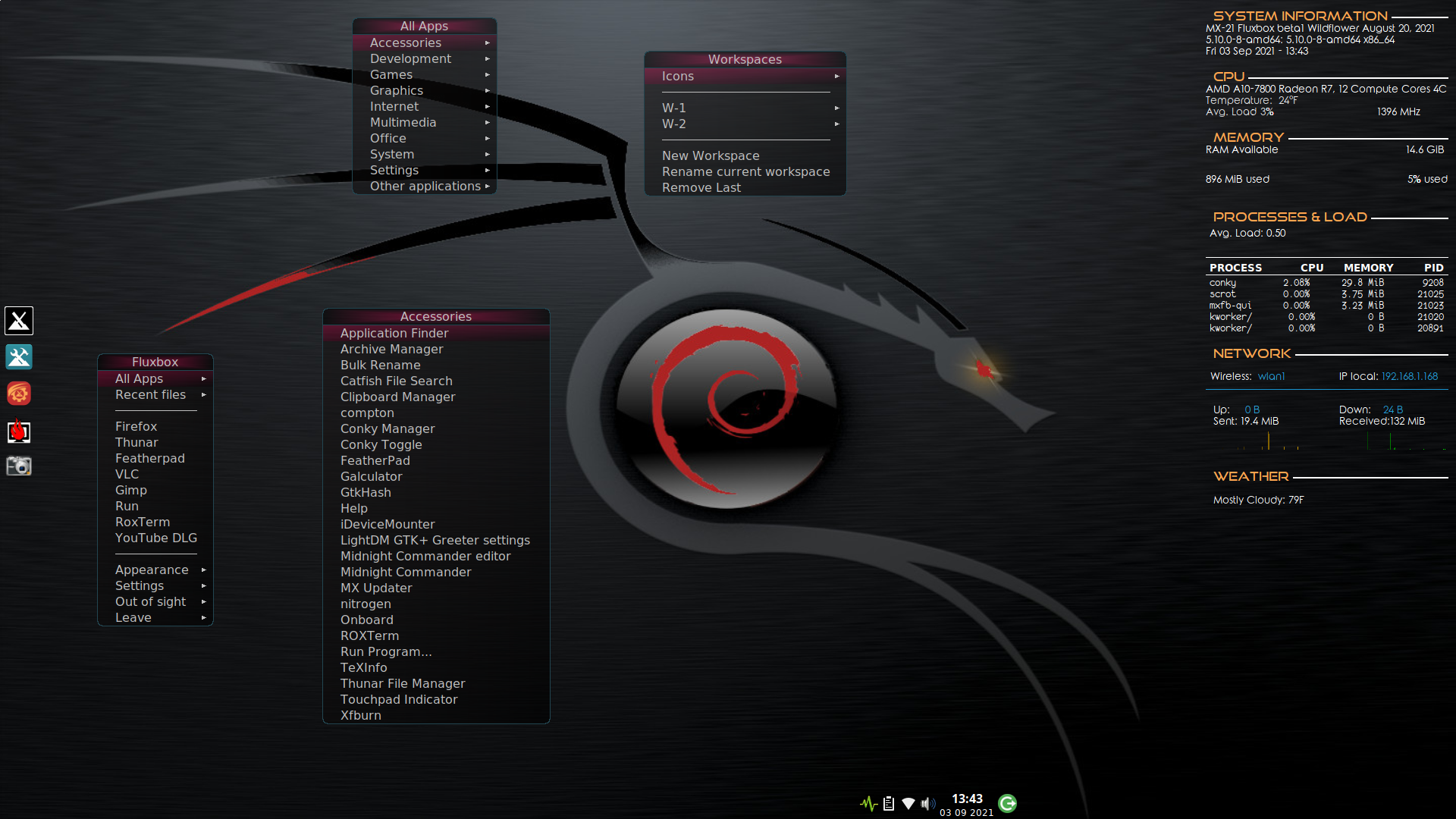Expand Recent files submenu

(155, 394)
